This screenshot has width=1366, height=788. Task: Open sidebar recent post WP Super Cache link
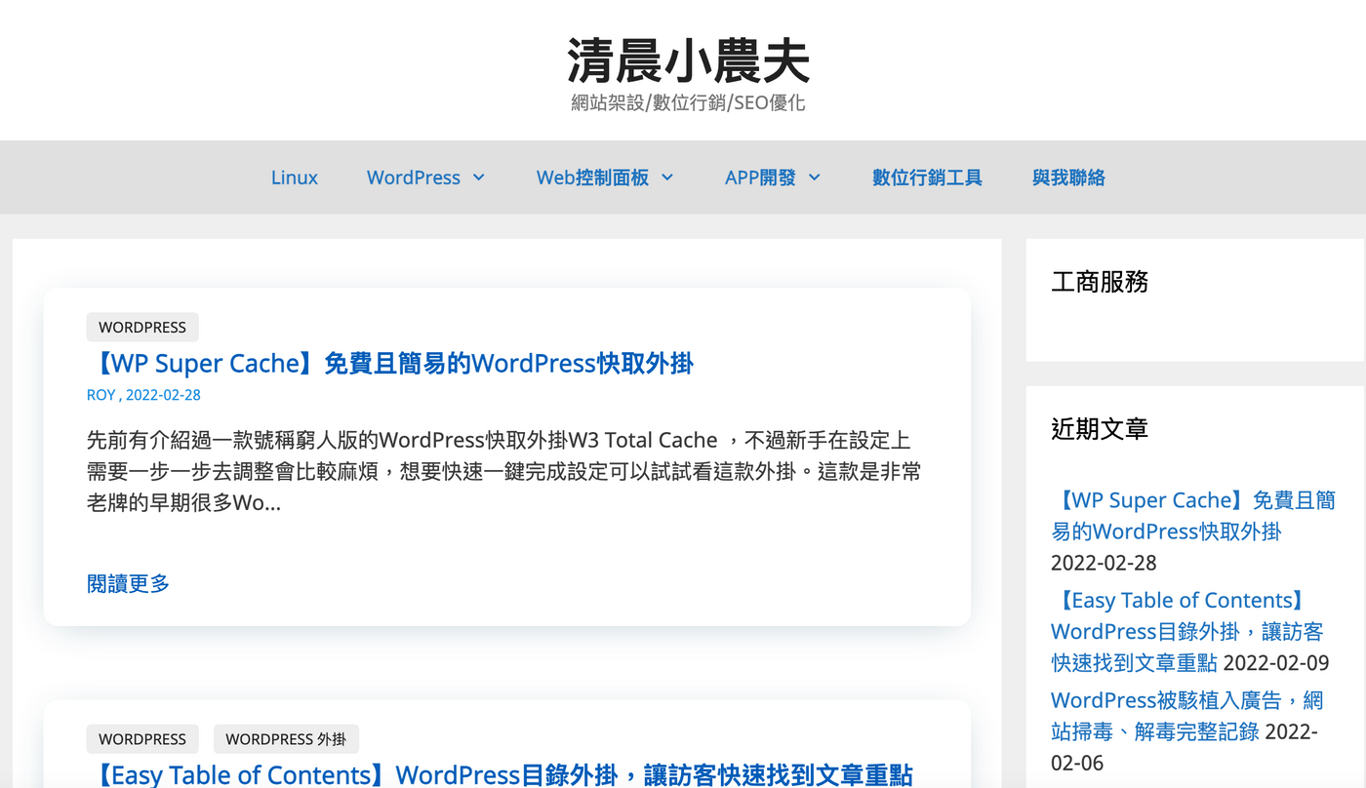(1193, 515)
